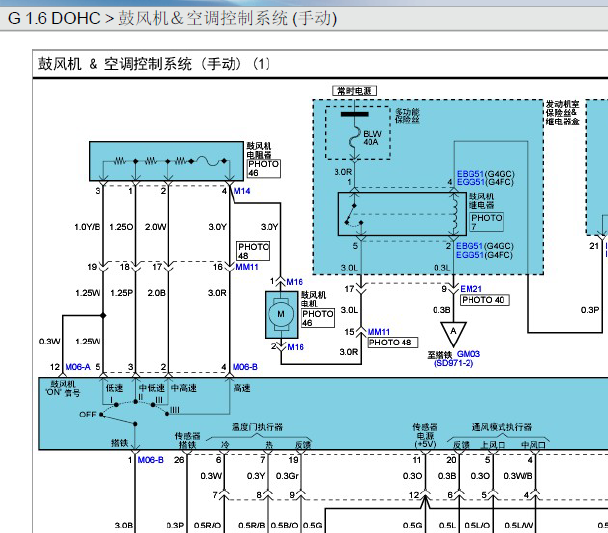608x533 pixels.
Task: Click the blower motor M symbol
Action: click(x=282, y=314)
